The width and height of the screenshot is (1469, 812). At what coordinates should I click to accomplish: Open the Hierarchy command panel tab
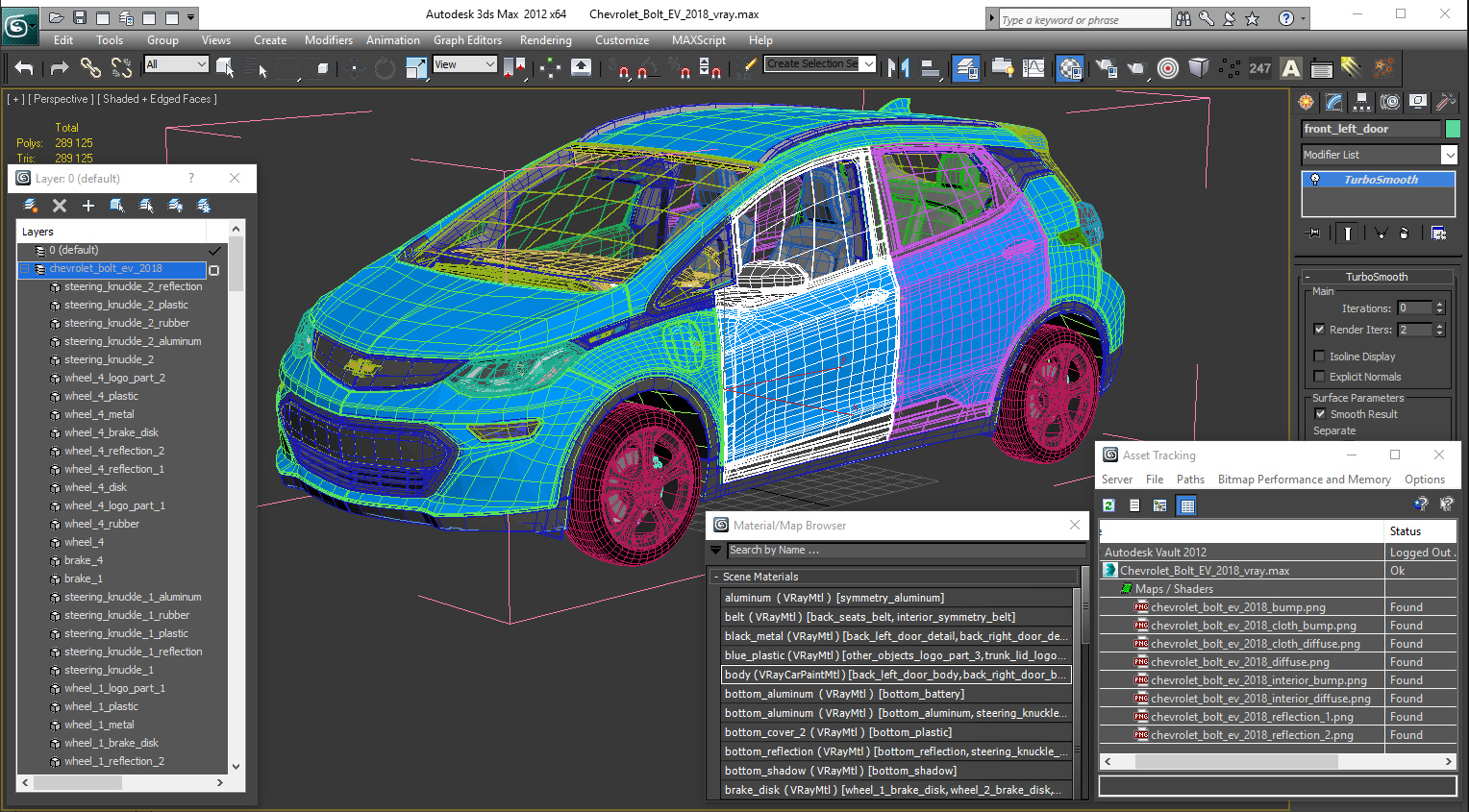click(x=1361, y=102)
